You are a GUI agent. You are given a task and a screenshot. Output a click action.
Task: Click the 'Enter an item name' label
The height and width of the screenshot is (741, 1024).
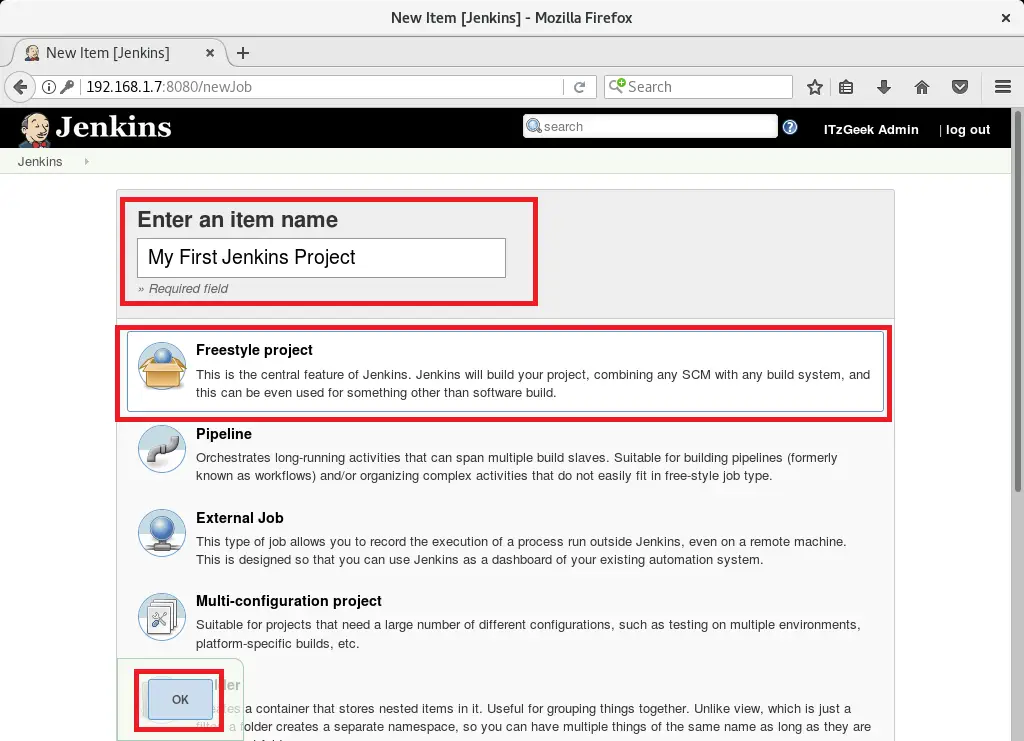point(238,220)
